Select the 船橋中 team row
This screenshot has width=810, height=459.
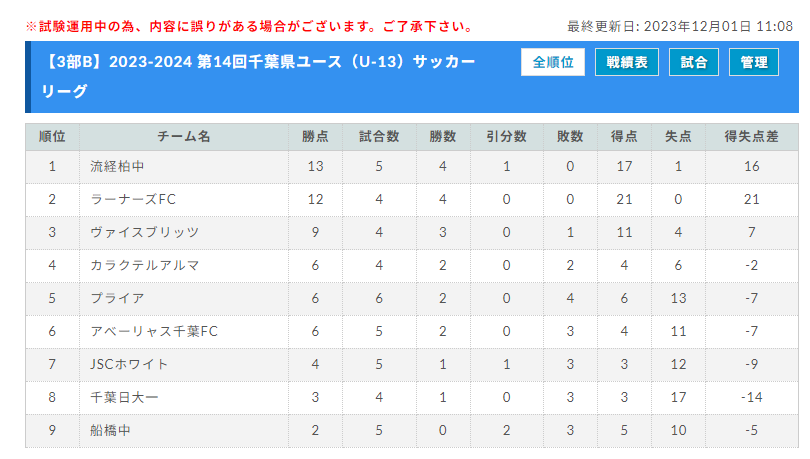[x=412, y=431]
